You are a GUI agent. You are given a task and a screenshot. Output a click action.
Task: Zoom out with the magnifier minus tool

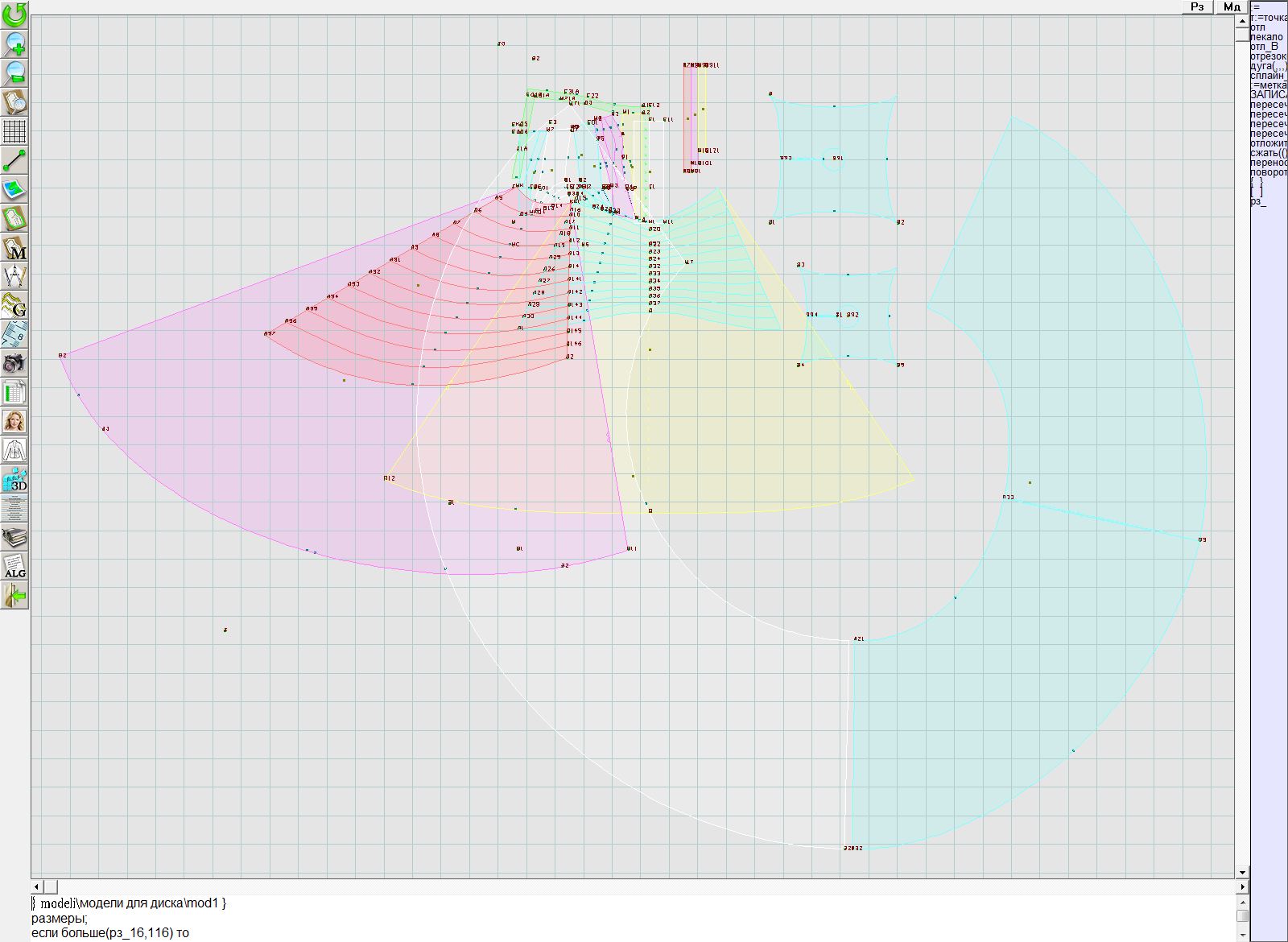14,72
